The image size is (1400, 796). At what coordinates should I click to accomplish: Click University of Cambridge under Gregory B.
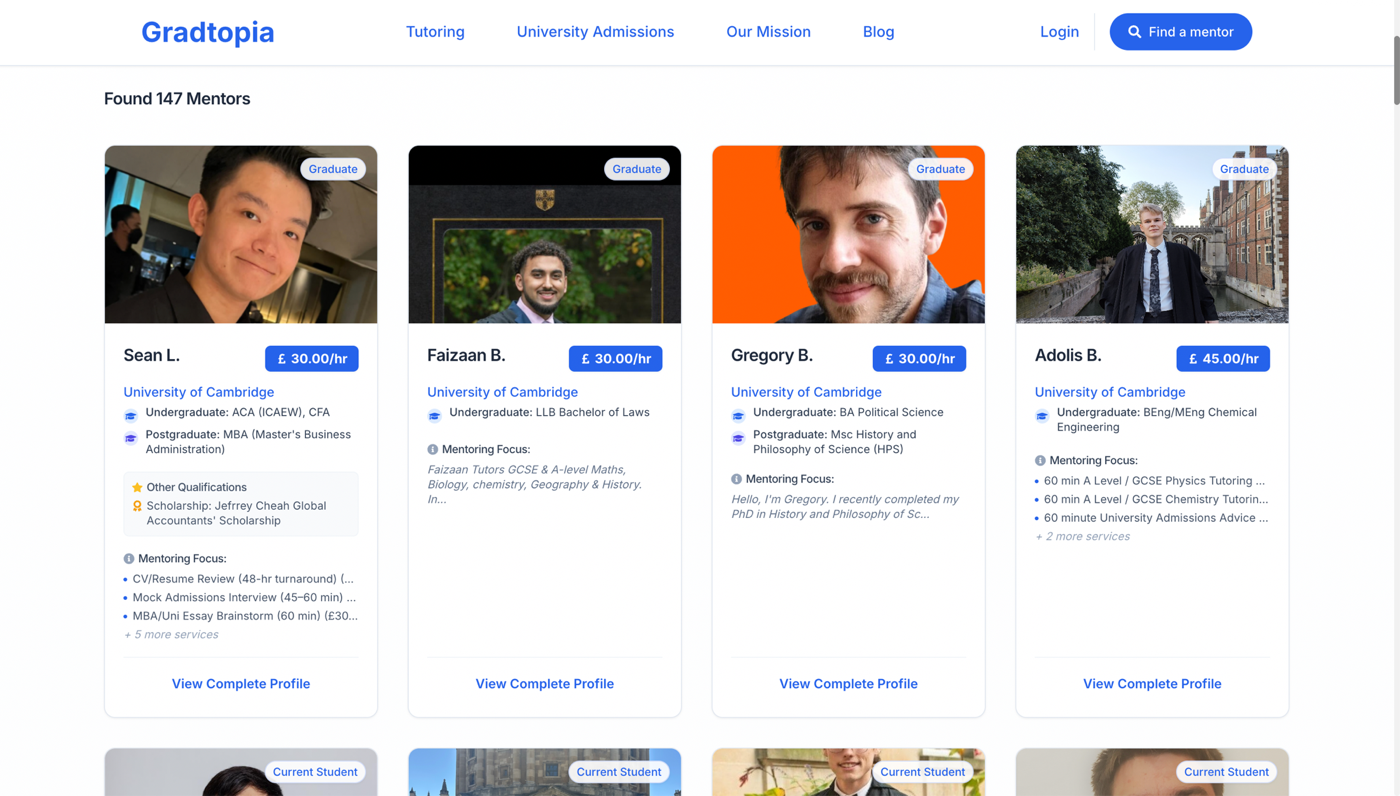click(x=806, y=392)
